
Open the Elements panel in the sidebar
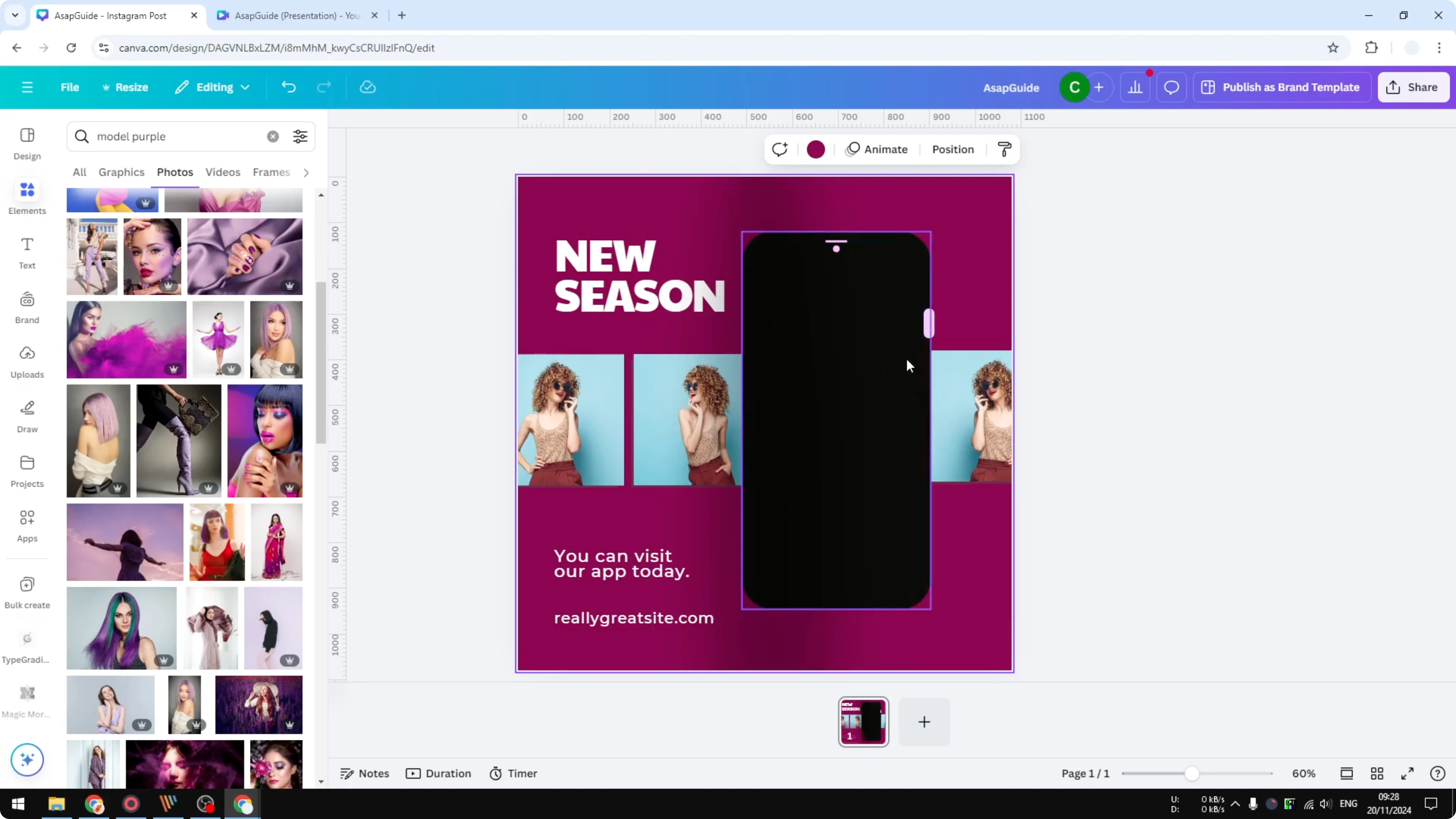[x=27, y=197]
